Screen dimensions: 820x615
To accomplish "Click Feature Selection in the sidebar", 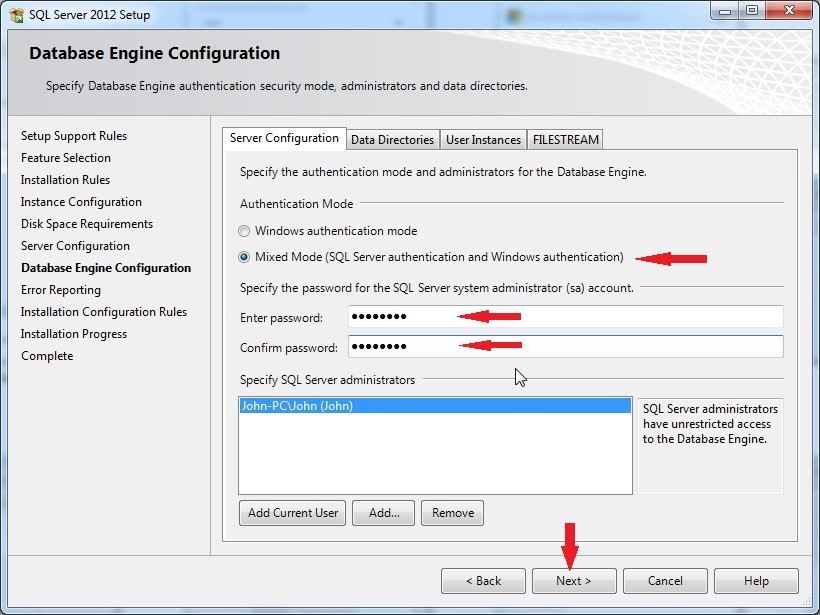I will [66, 158].
